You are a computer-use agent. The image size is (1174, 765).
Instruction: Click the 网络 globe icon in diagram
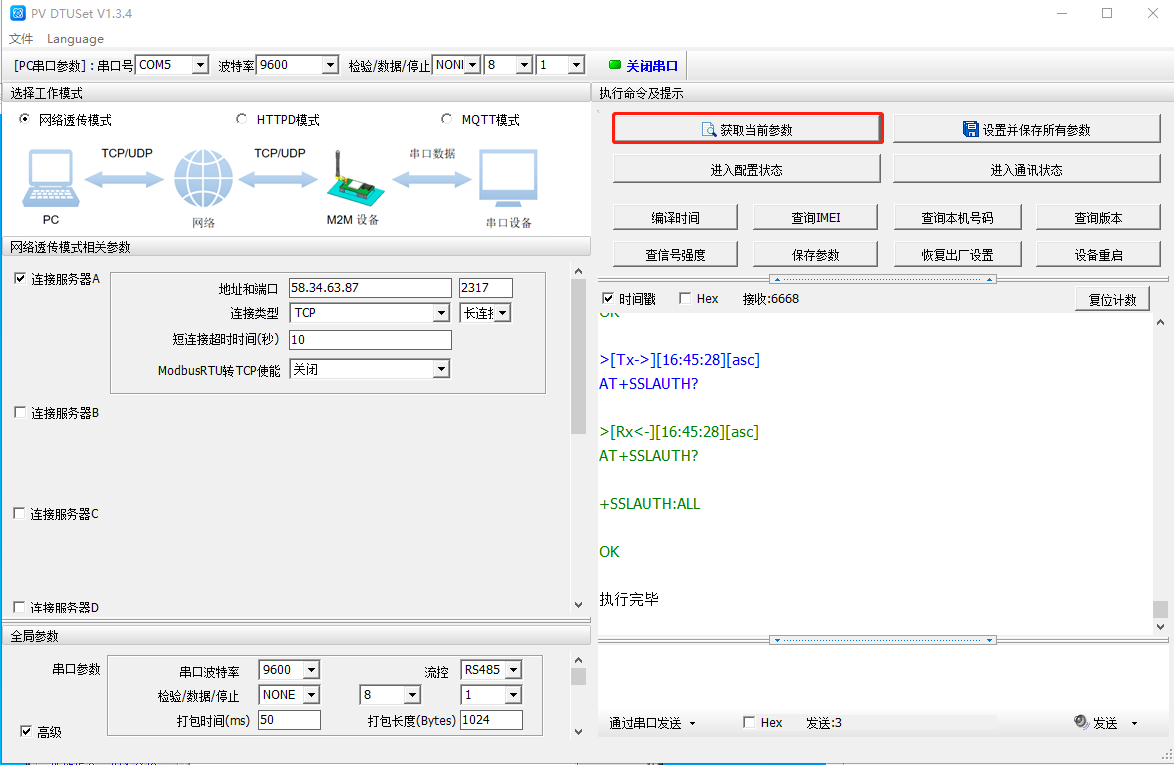[x=203, y=180]
